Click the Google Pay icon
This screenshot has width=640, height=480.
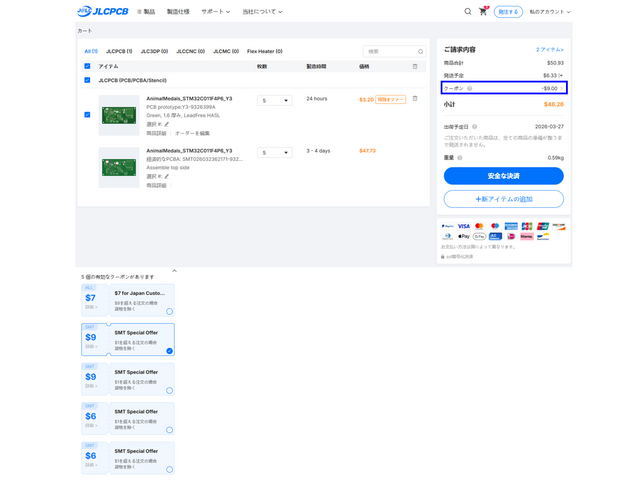tap(479, 236)
